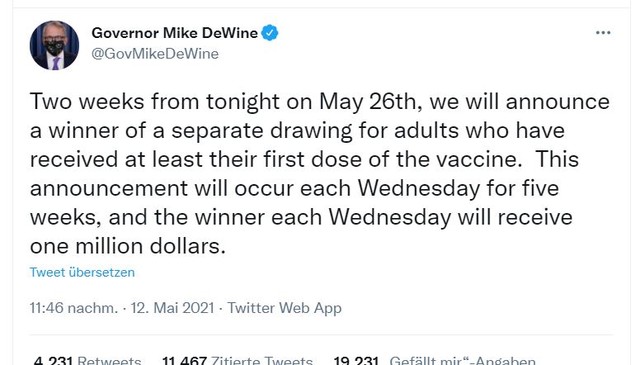Click the 19.231 likes count number
640x365 pixels.
pos(356,360)
